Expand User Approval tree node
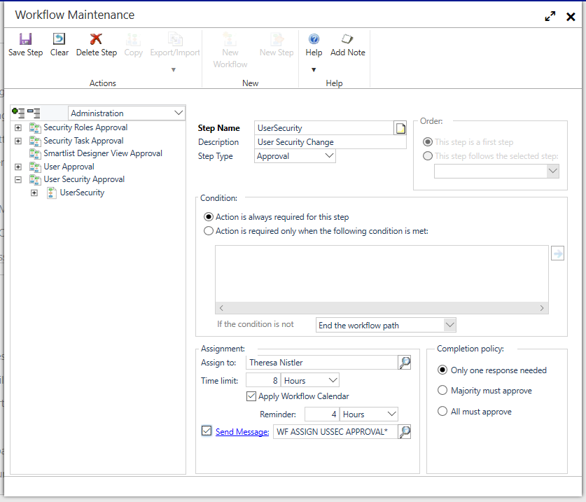The image size is (586, 502). (18, 167)
